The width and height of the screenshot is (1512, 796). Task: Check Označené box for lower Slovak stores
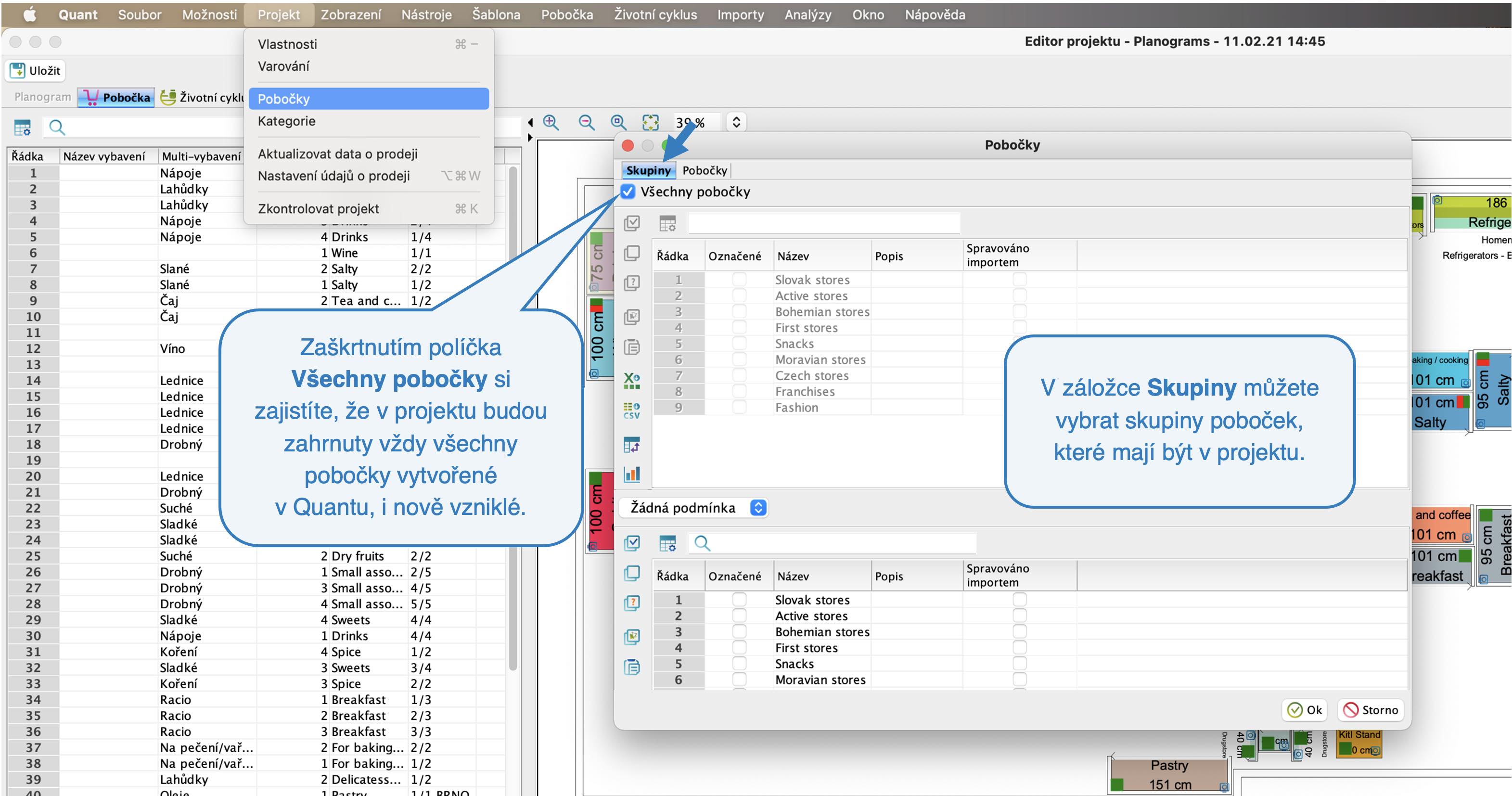pyautogui.click(x=739, y=599)
